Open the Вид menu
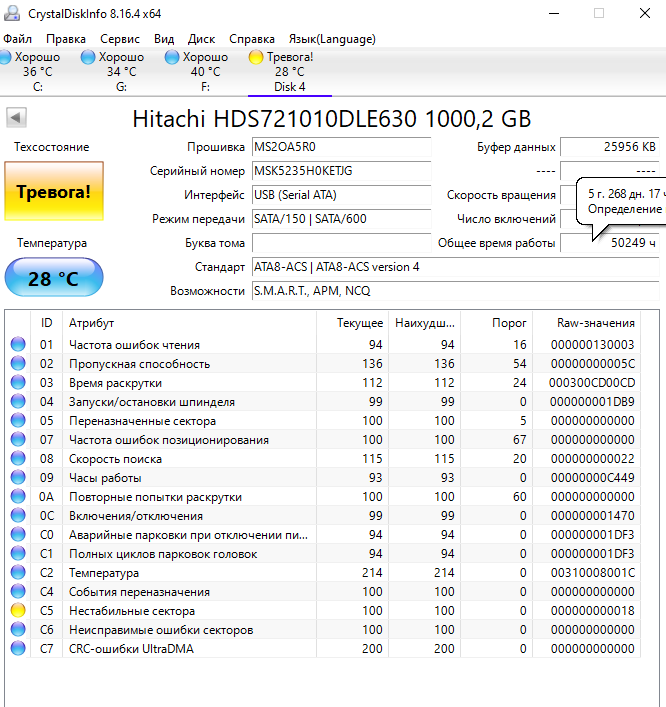 [x=164, y=39]
